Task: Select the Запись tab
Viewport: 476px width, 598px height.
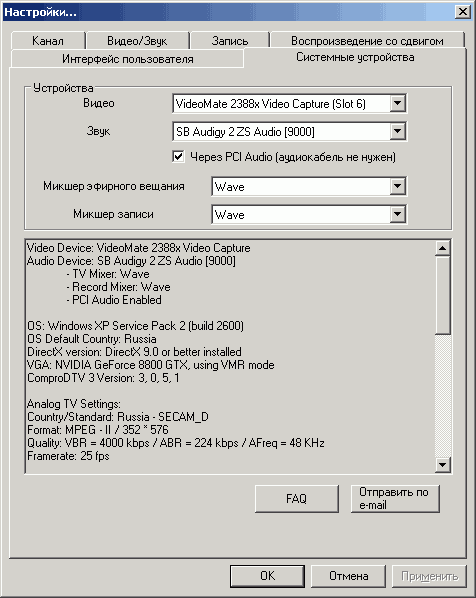Action: tap(230, 40)
